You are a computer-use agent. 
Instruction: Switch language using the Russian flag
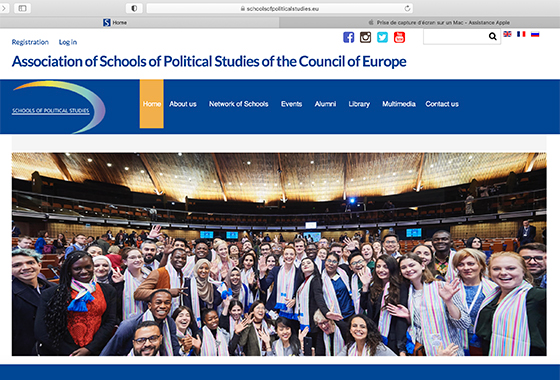535,34
